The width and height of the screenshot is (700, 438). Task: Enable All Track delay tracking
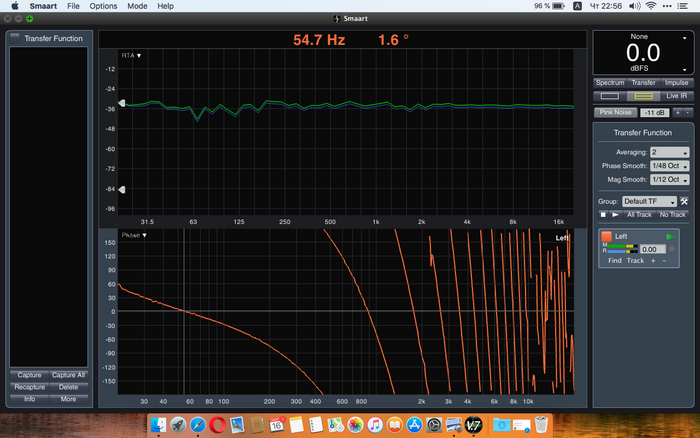click(639, 214)
